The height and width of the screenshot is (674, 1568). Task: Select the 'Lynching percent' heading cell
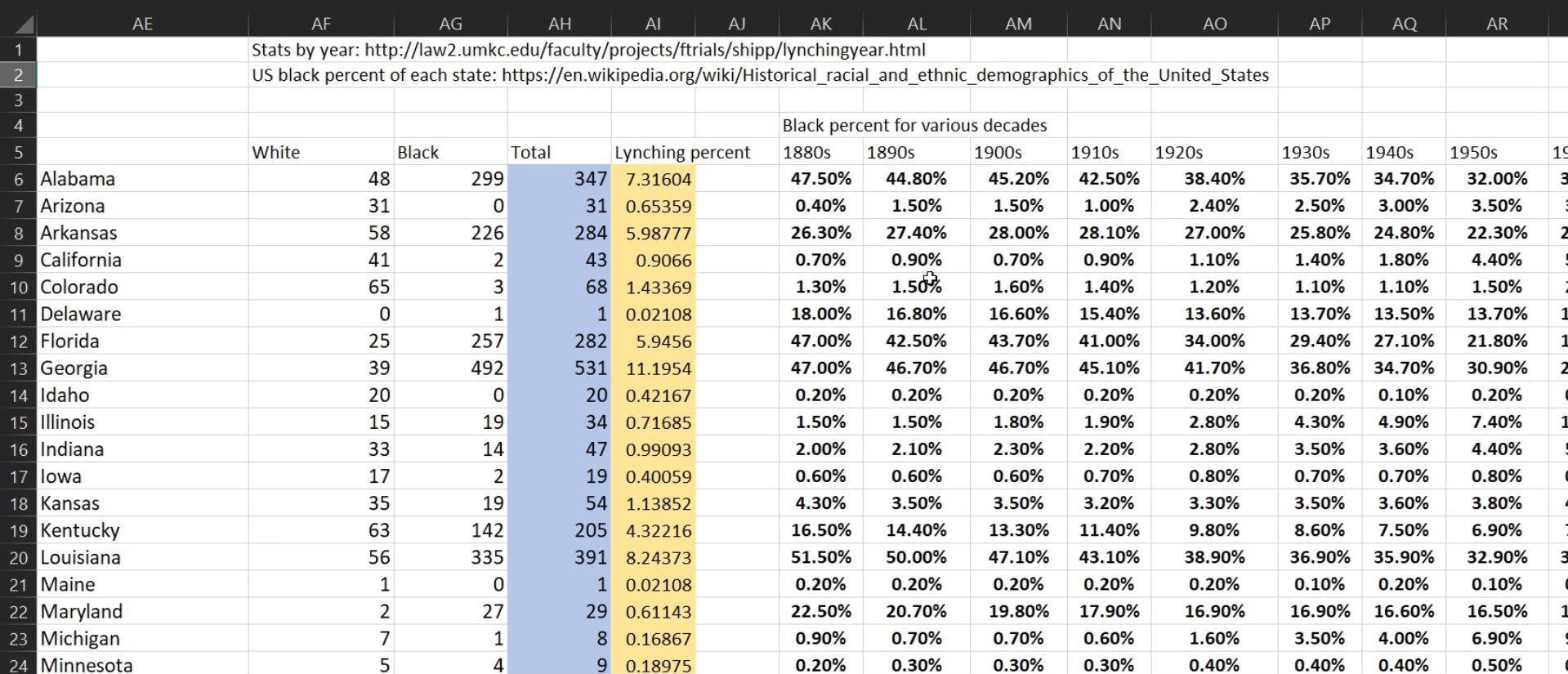682,152
